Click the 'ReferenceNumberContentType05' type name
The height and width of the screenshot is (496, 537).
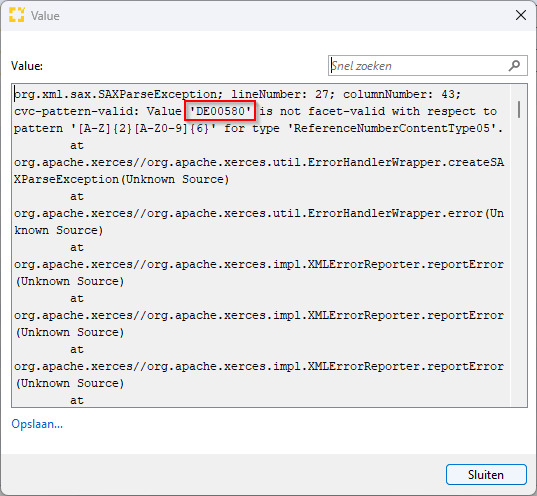click(392, 128)
